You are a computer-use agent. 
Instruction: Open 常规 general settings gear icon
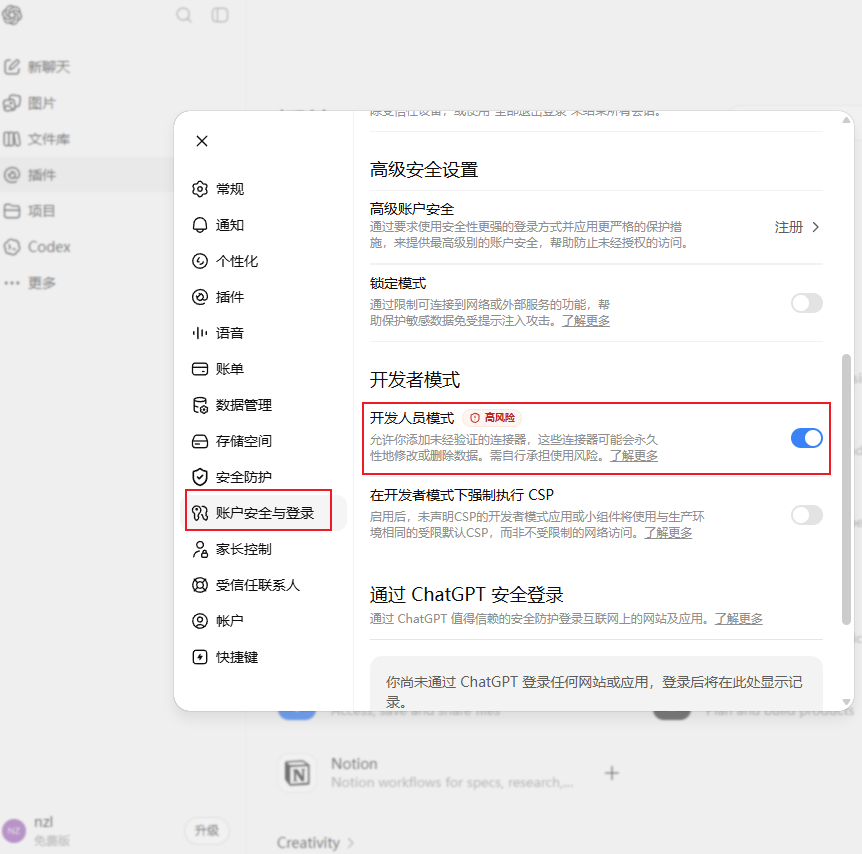(200, 189)
